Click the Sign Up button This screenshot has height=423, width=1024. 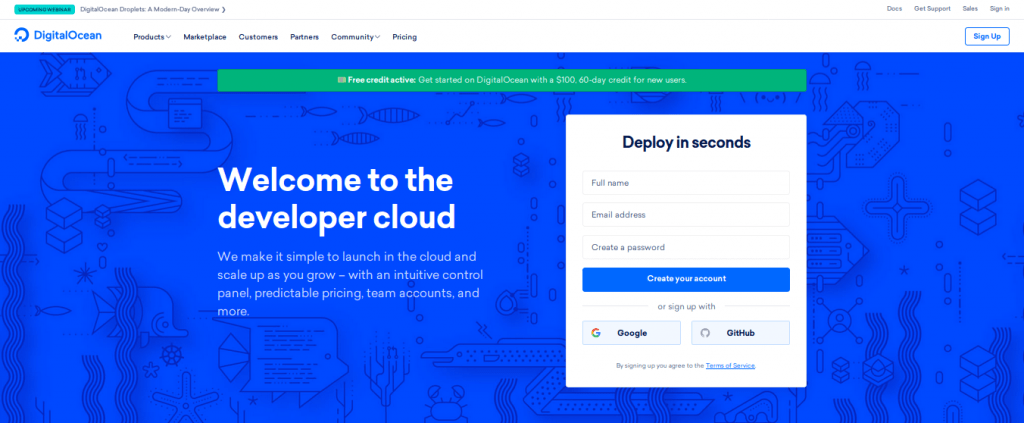click(x=987, y=37)
